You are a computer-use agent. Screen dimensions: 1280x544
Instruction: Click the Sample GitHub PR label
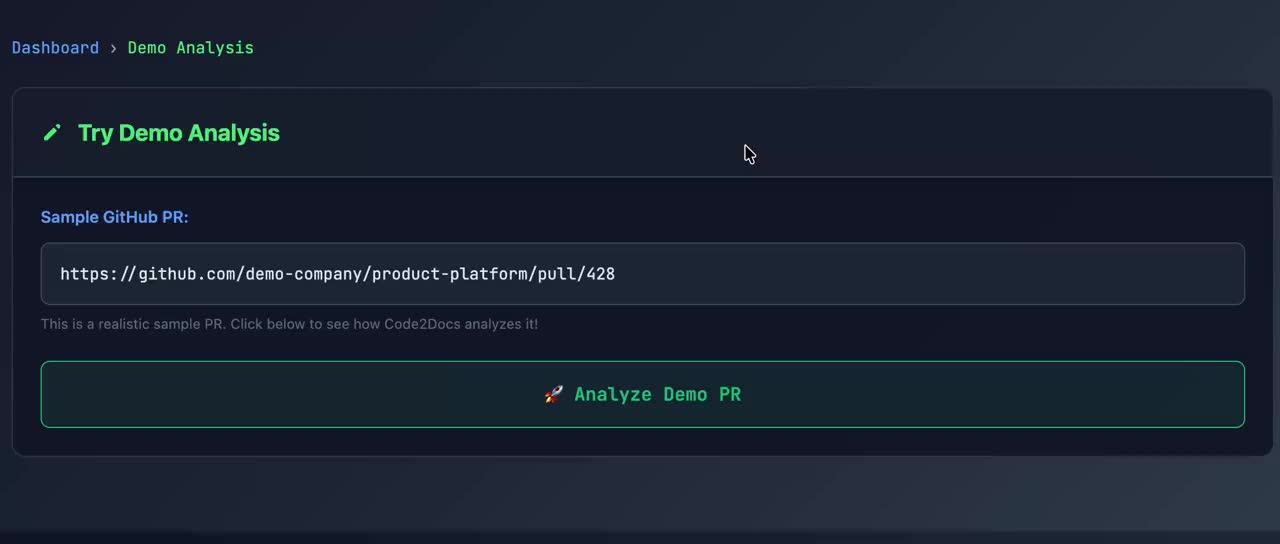point(114,217)
